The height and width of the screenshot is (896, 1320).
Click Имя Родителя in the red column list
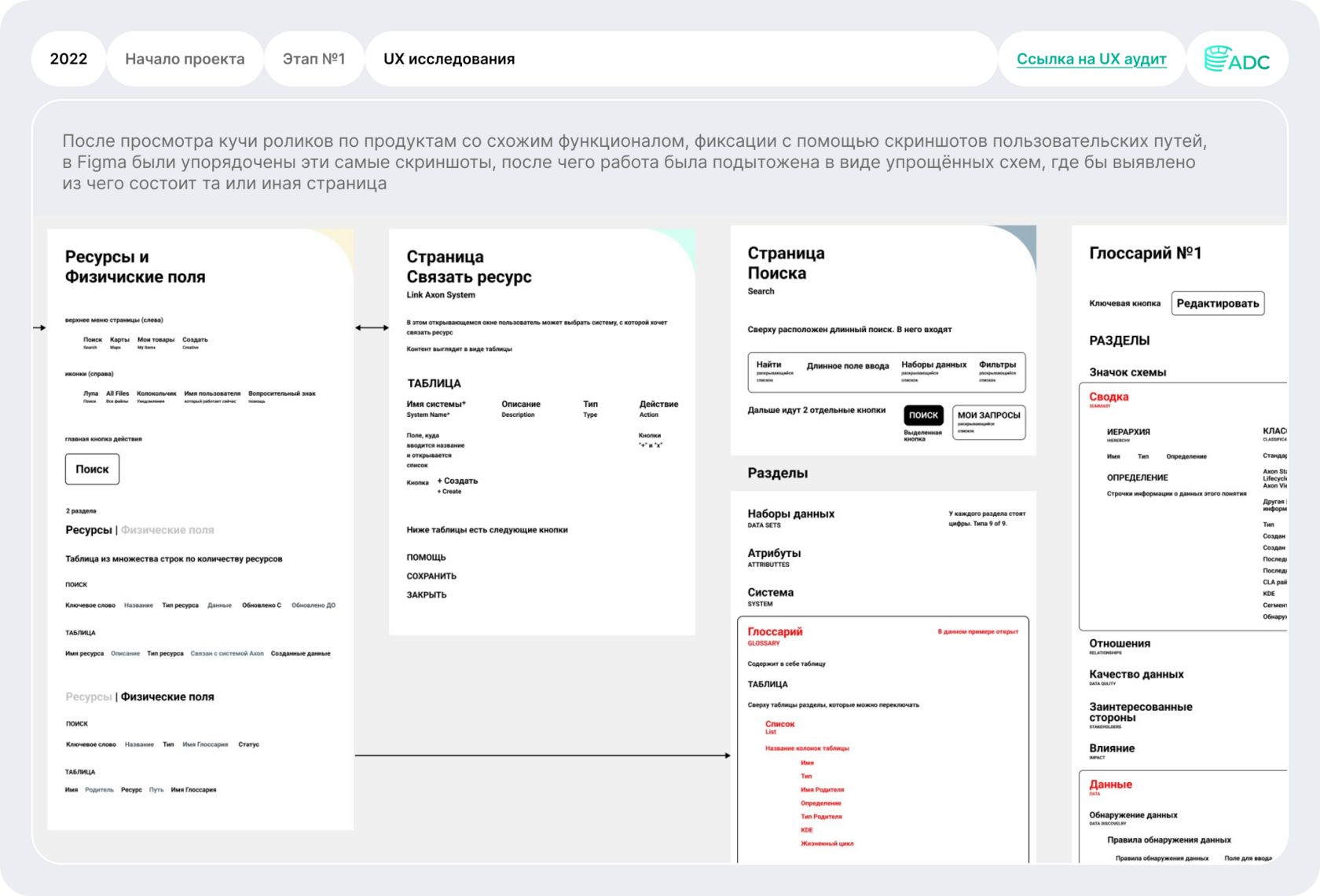click(822, 790)
